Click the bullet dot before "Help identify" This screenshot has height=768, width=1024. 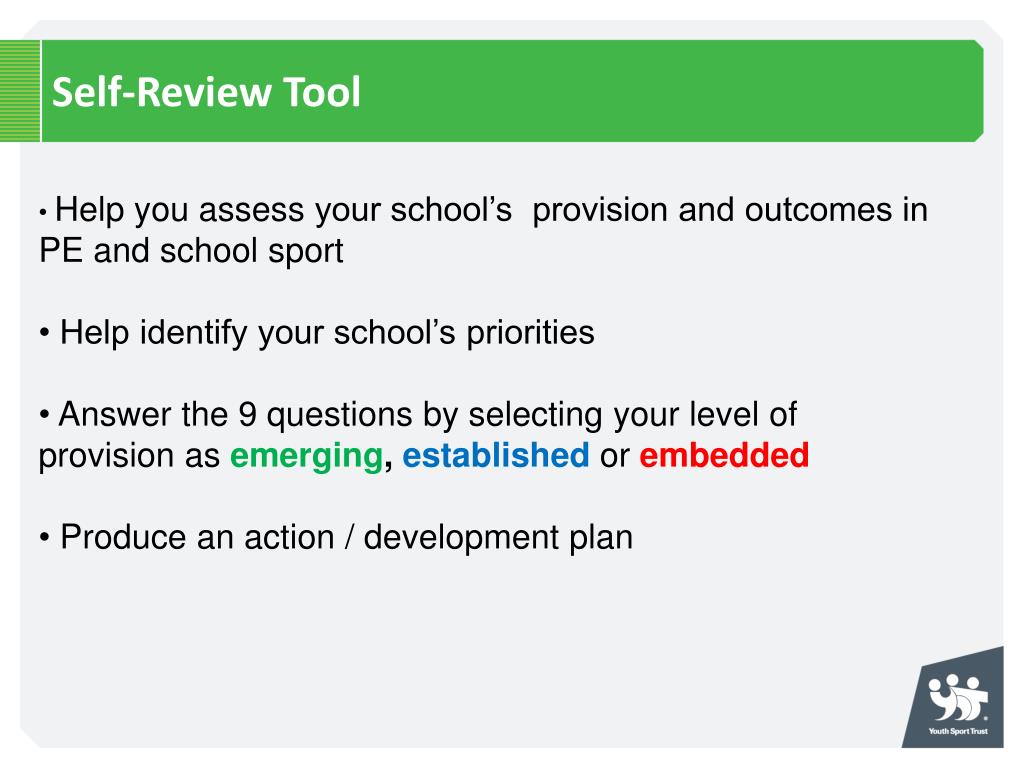click(46, 334)
